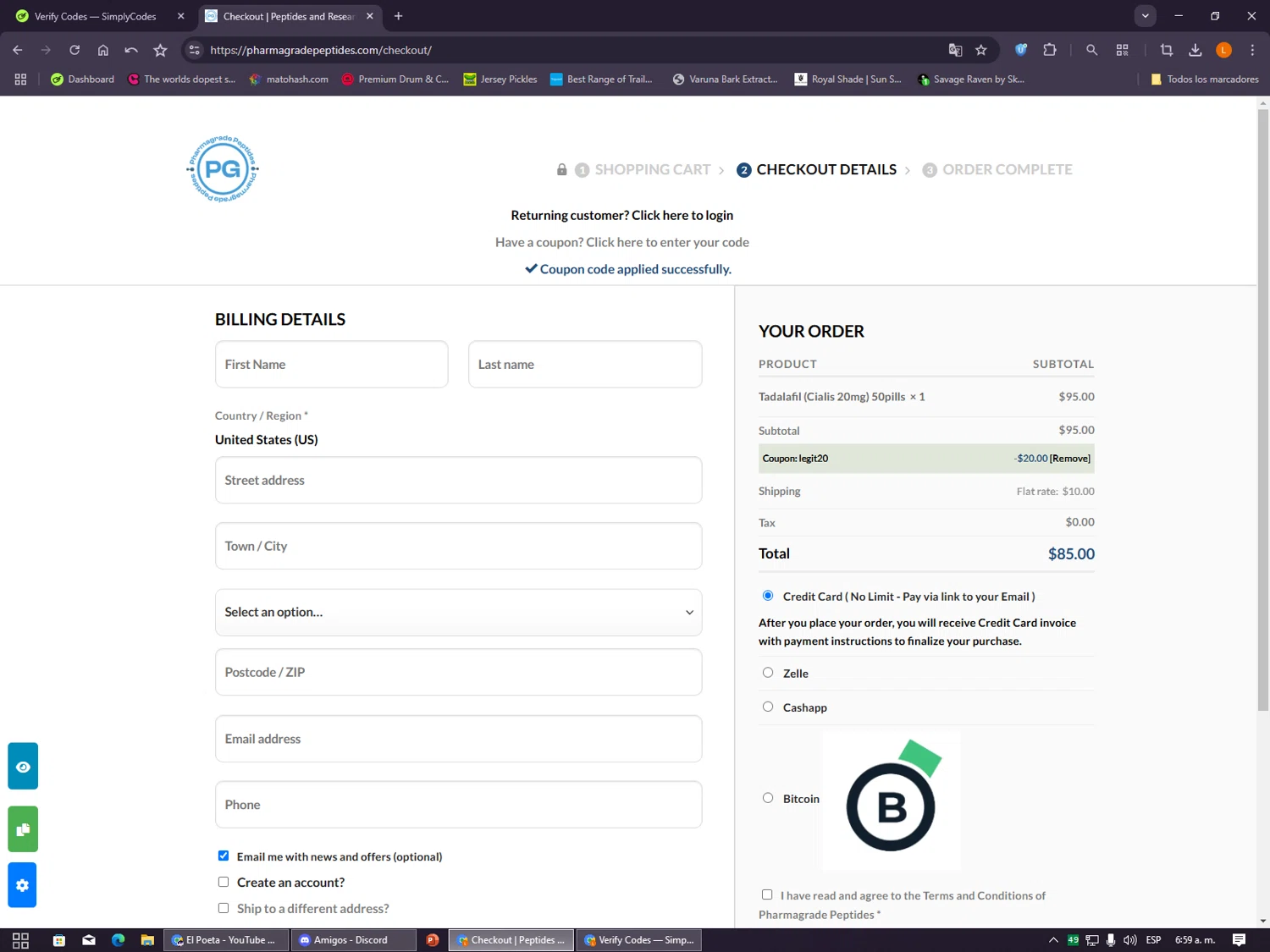Bookmark this page with address bar star
Image resolution: width=1270 pixels, height=952 pixels.
[981, 50]
